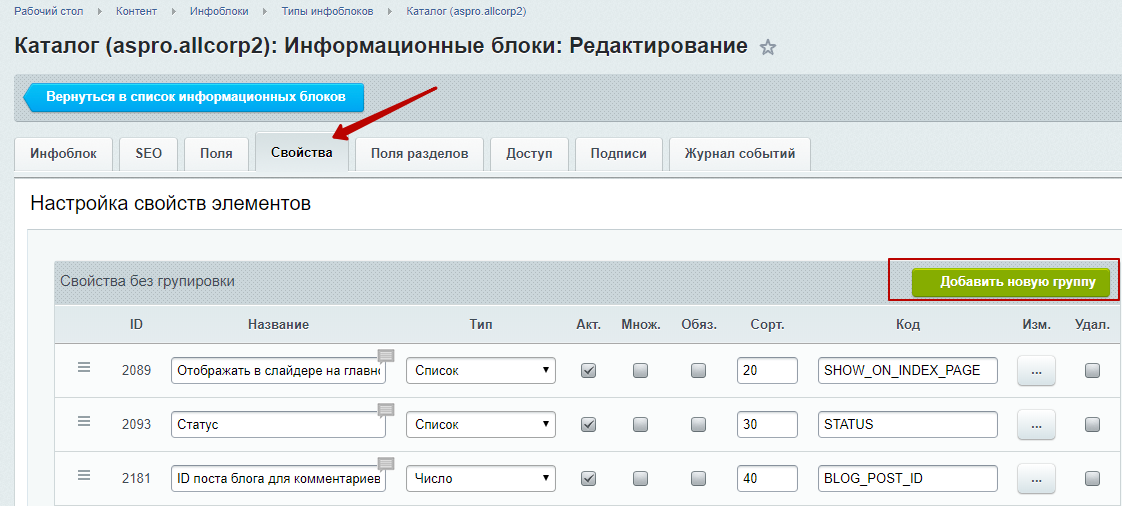1122x506 pixels.
Task: Open edit dialog for SHOW_ON_INDEX_PAGE property
Action: pyautogui.click(x=1036, y=371)
